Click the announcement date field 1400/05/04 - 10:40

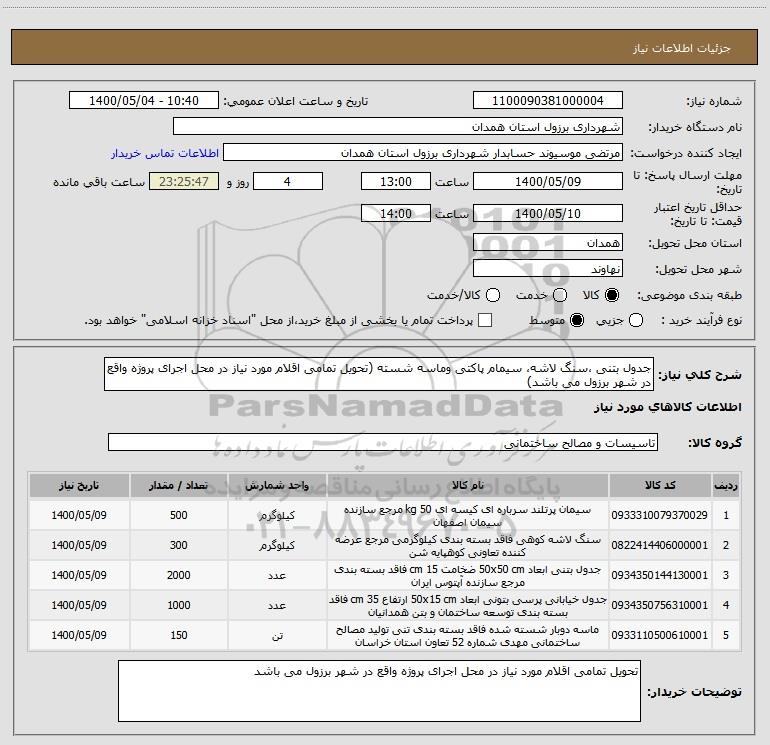point(144,101)
